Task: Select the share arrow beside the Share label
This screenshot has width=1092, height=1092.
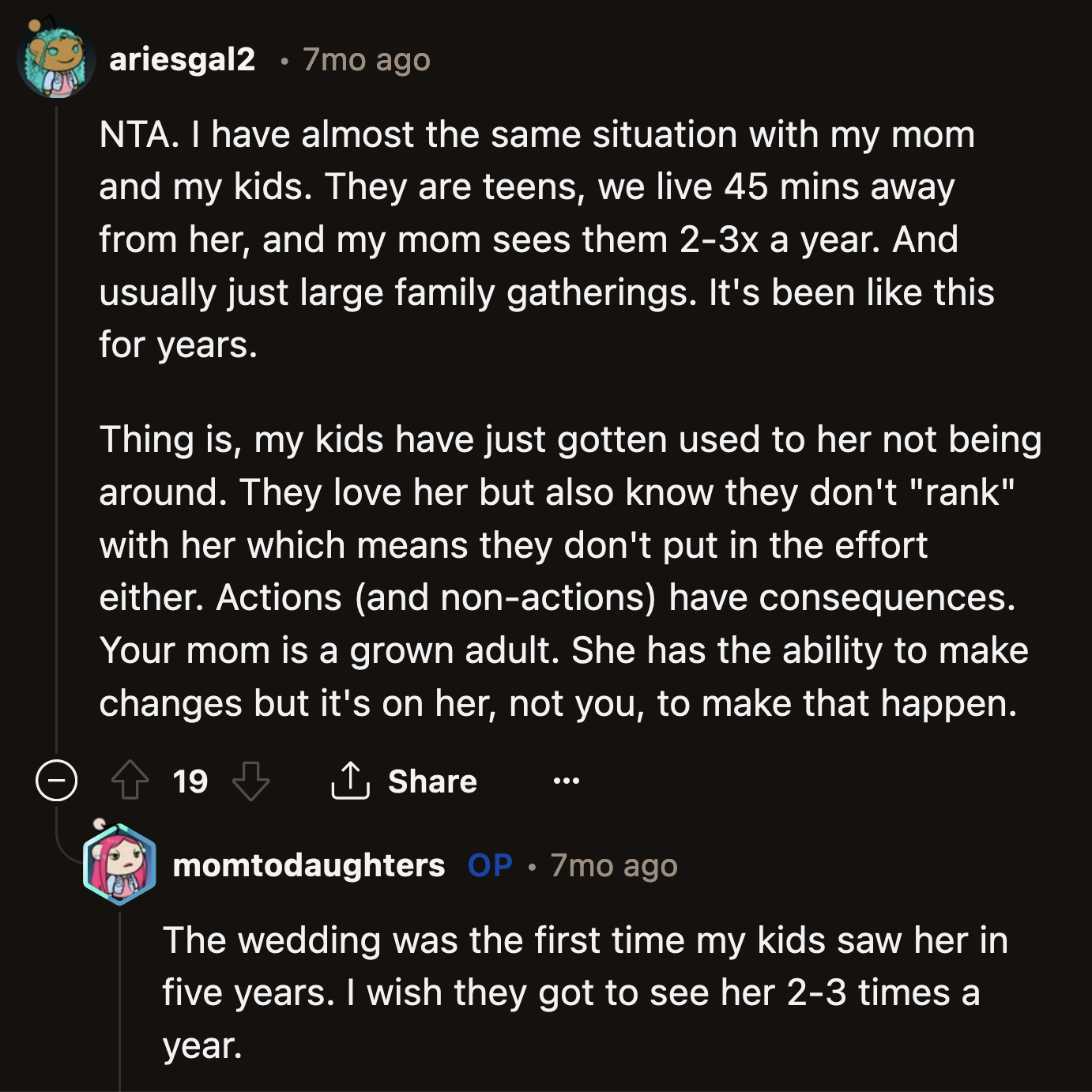Action: pos(351,781)
